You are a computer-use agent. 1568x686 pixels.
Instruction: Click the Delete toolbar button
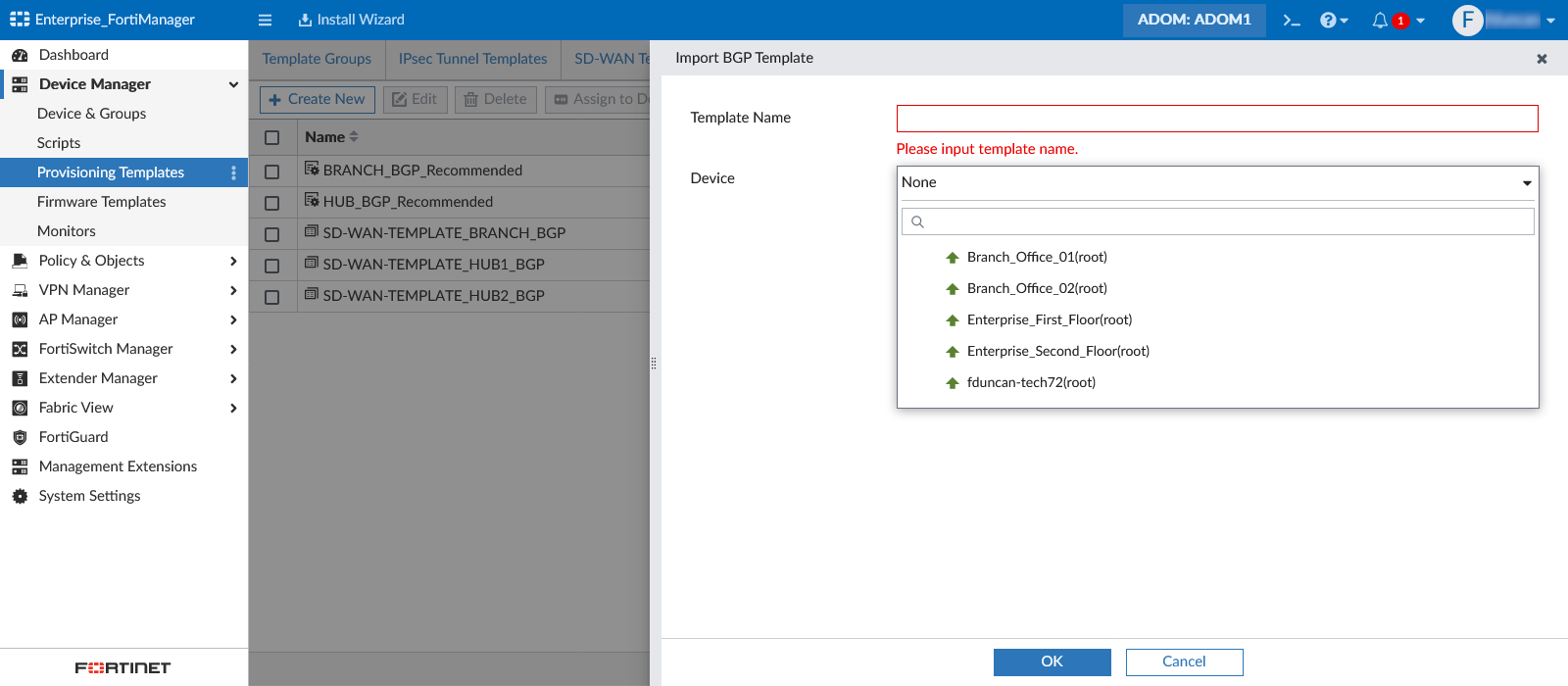click(495, 99)
